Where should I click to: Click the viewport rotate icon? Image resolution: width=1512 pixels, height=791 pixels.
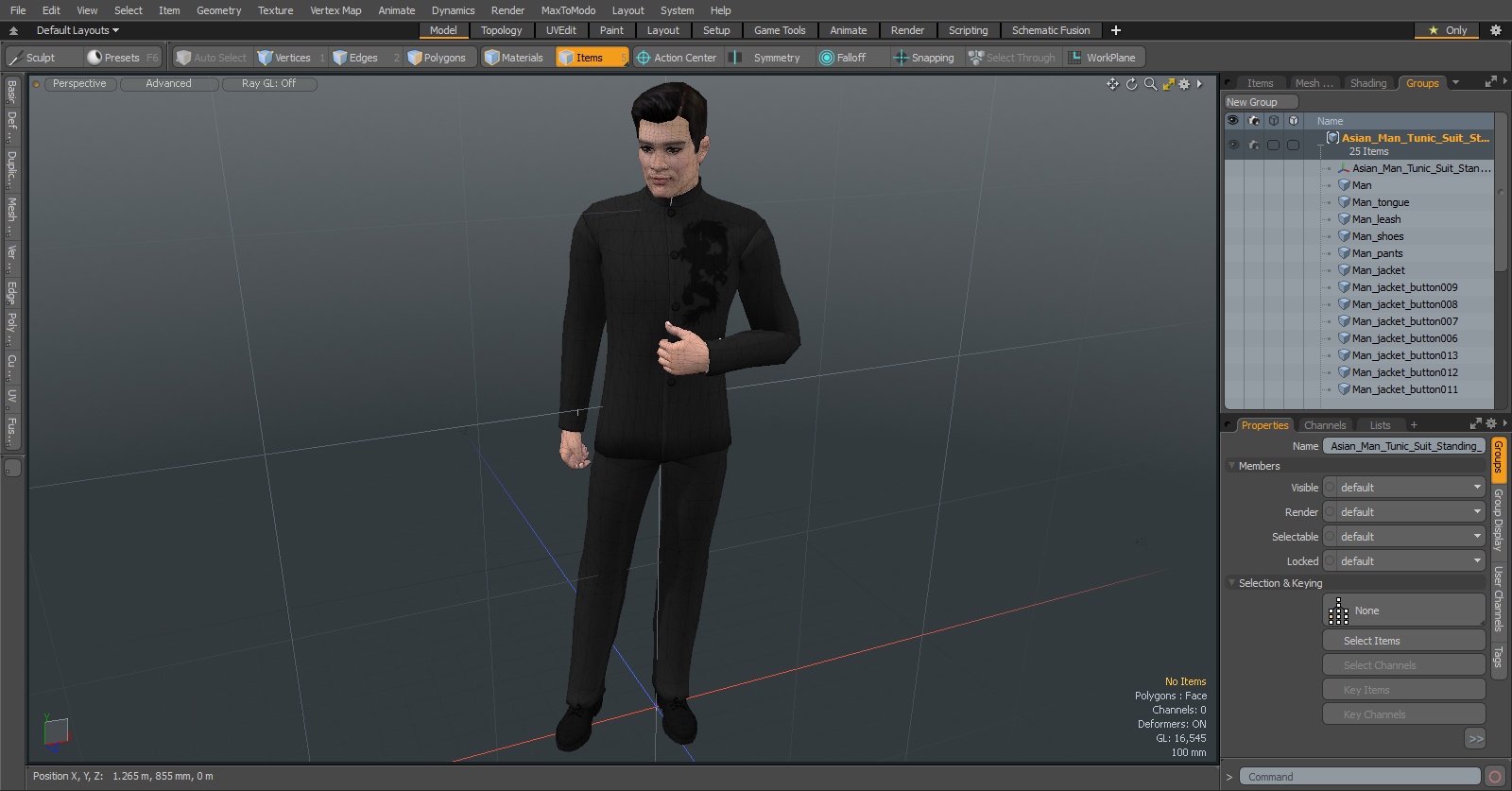[1131, 84]
